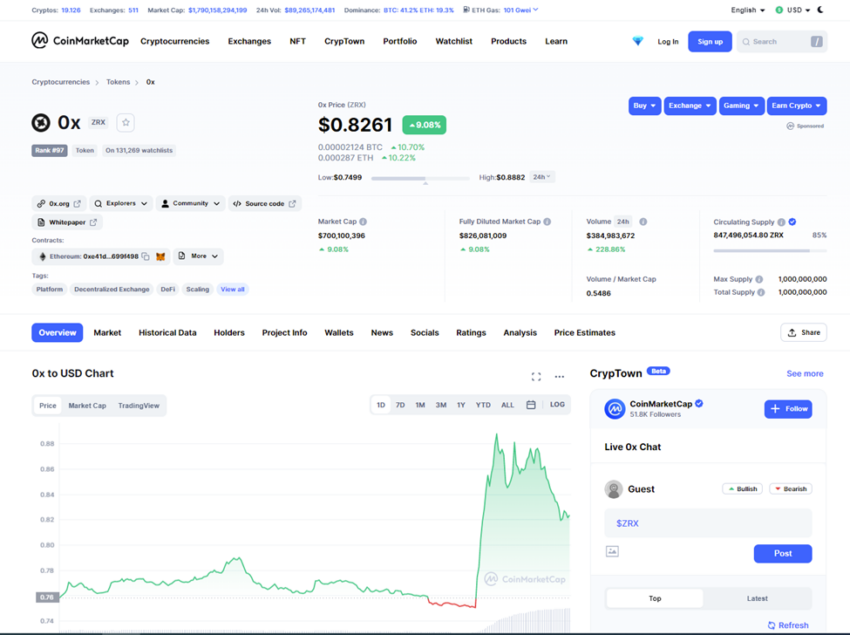850x635 pixels.
Task: Click the diamond rewards icon
Action: (638, 41)
